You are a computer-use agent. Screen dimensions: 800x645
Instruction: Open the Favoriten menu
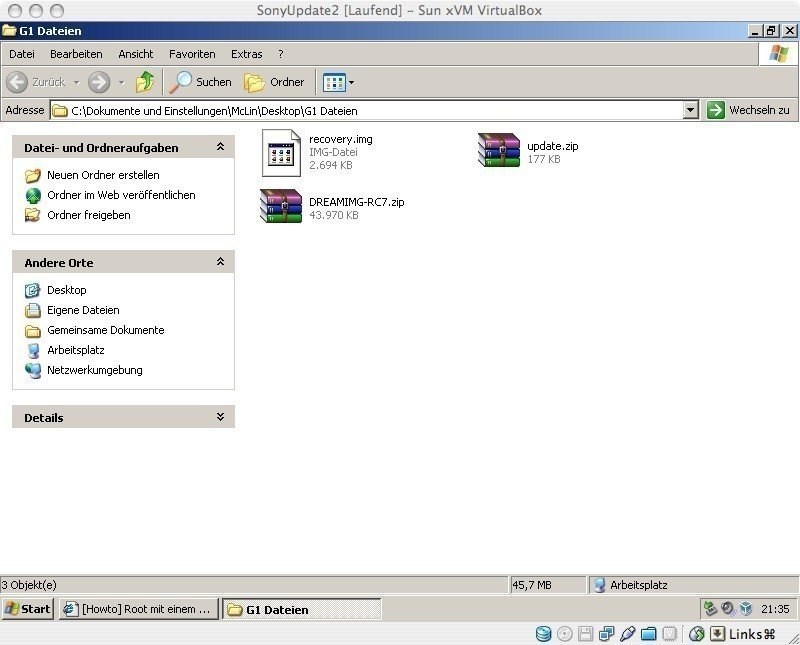192,54
